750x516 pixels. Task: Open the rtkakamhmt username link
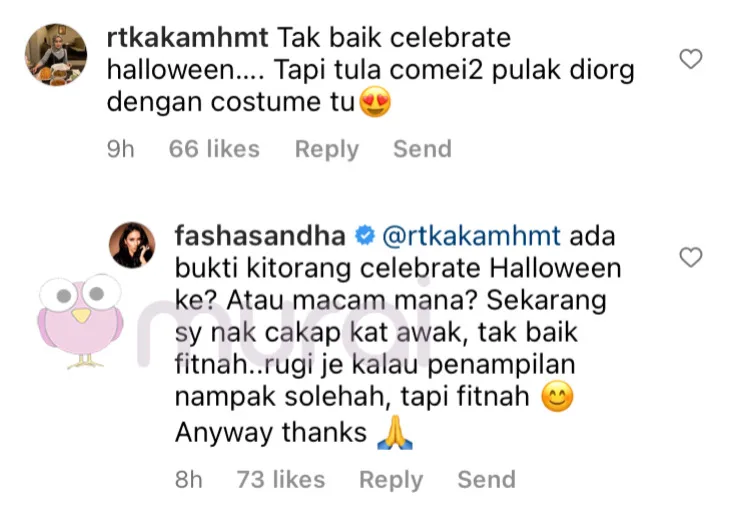[188, 37]
